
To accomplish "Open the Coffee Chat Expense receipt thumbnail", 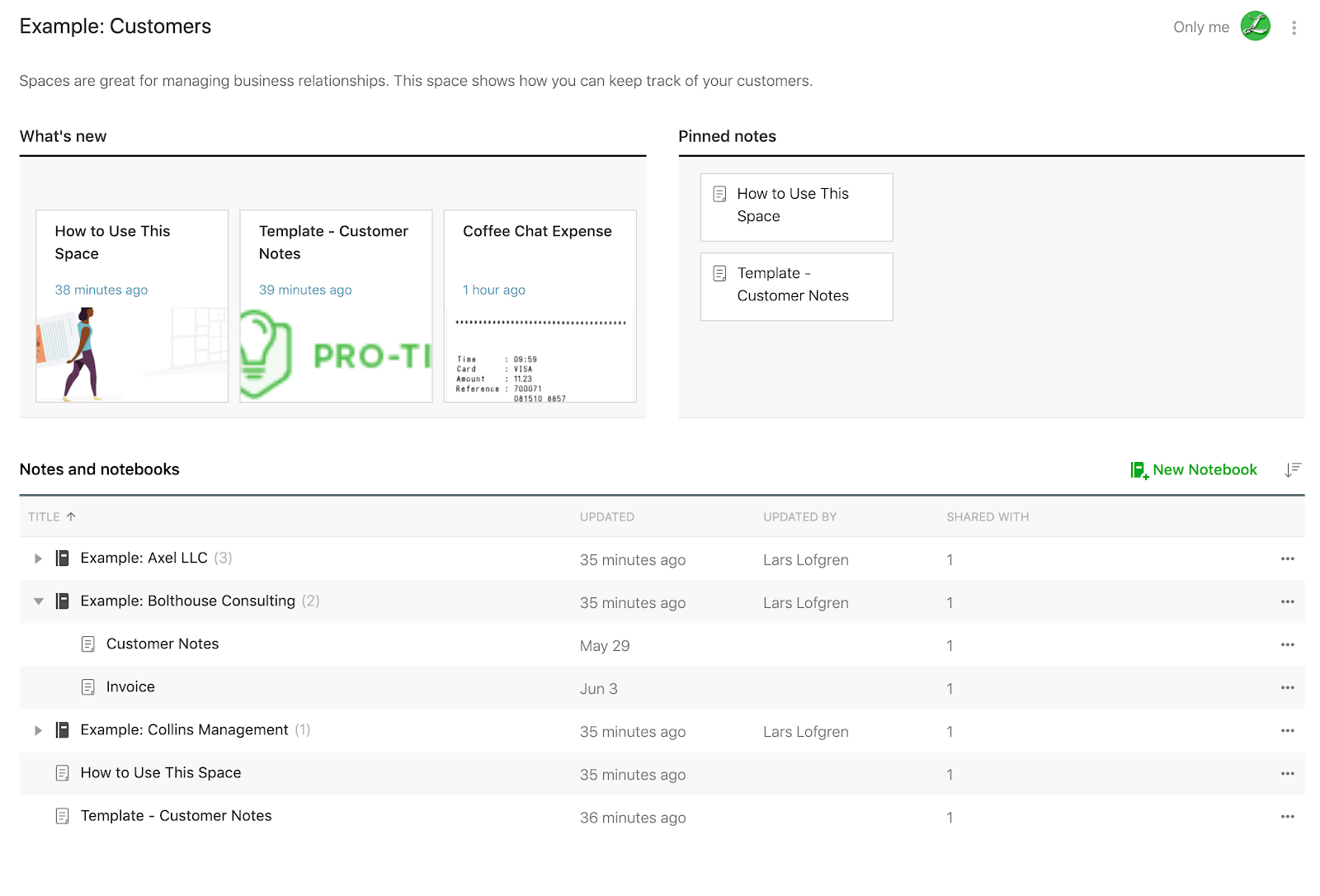I will tap(540, 354).
